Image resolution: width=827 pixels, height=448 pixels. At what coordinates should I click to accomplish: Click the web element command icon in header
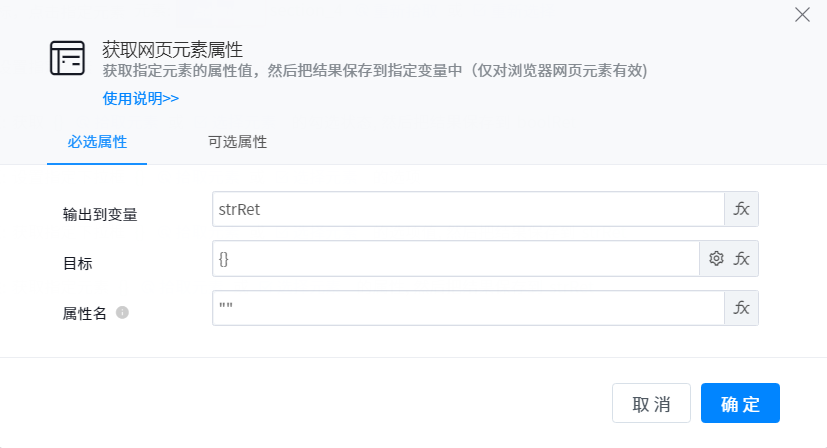pyautogui.click(x=68, y=59)
